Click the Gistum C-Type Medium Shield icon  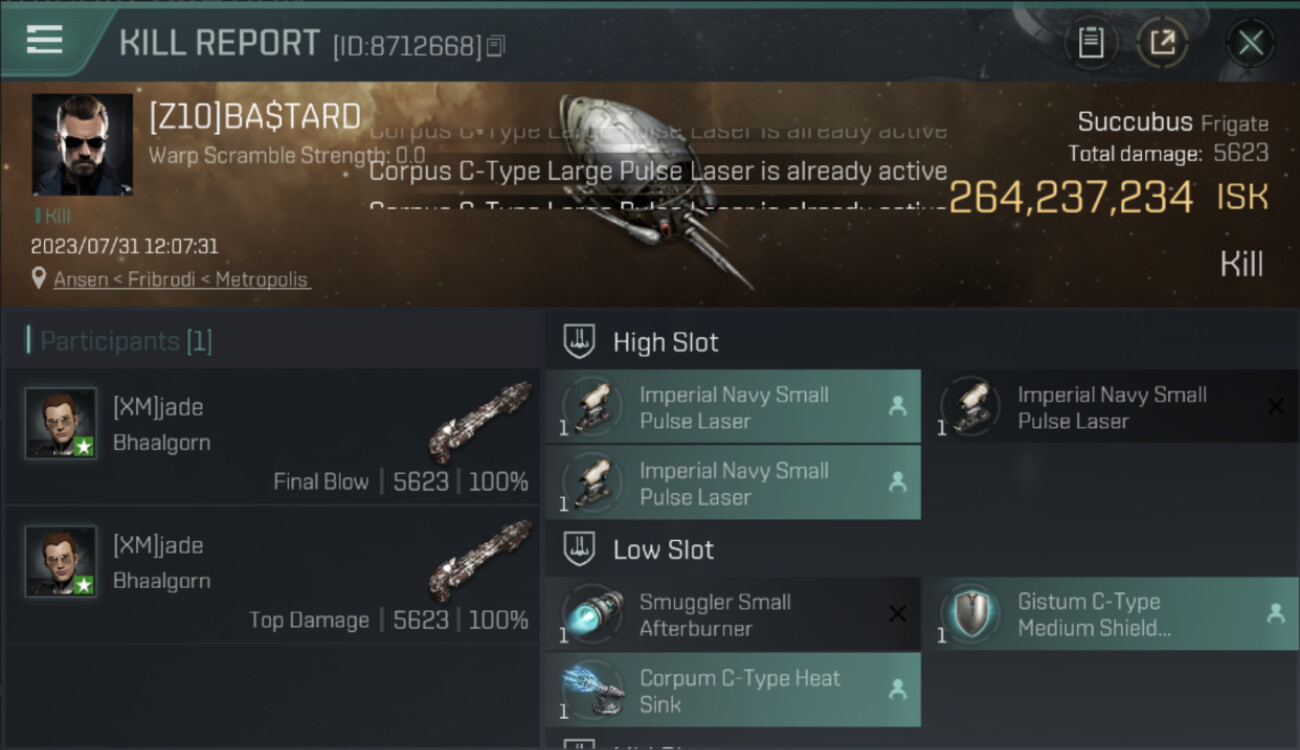(x=967, y=614)
